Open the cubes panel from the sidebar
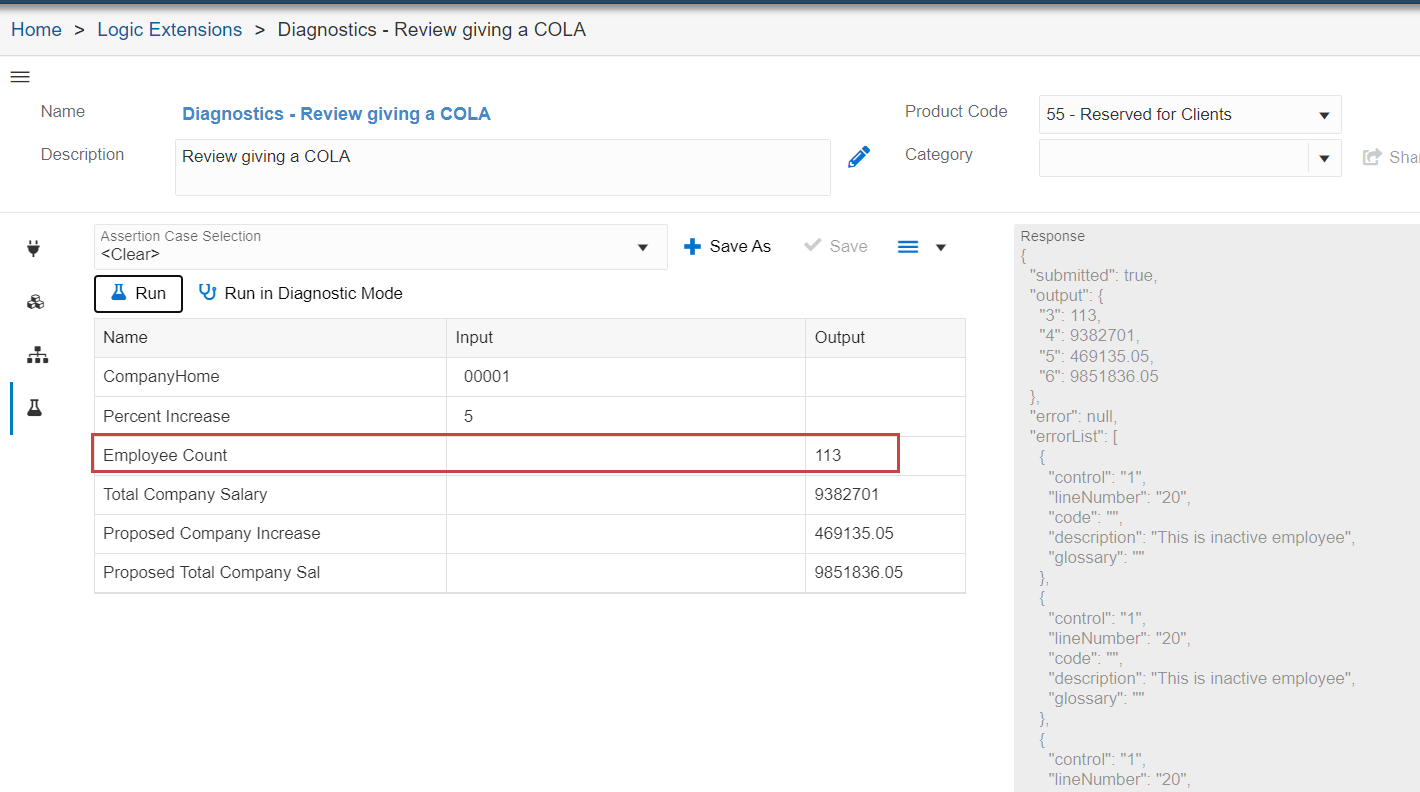 click(34, 301)
